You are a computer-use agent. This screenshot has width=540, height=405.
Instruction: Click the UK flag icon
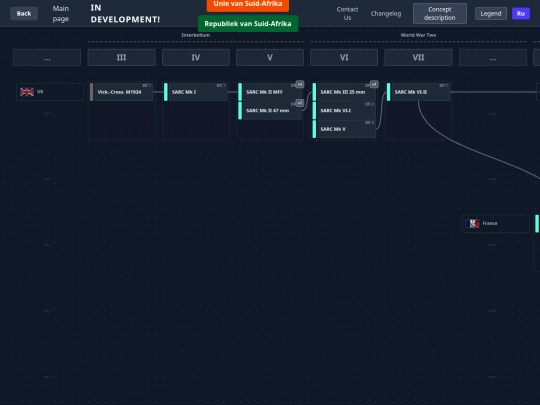coord(27,92)
